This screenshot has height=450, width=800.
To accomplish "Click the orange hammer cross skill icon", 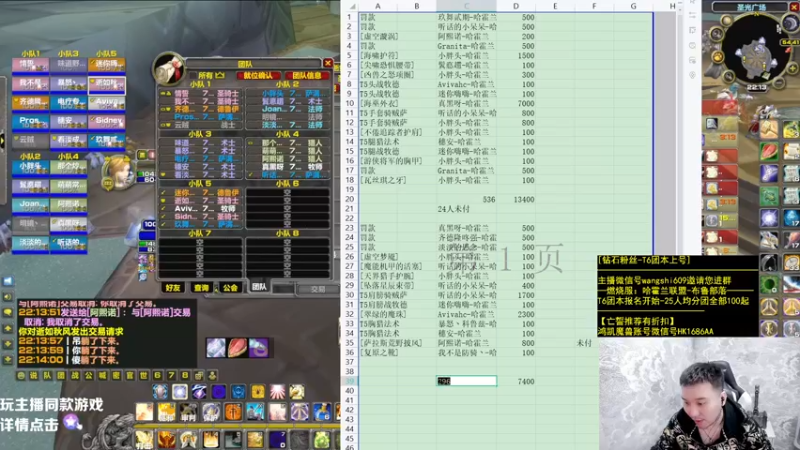I will (233, 412).
